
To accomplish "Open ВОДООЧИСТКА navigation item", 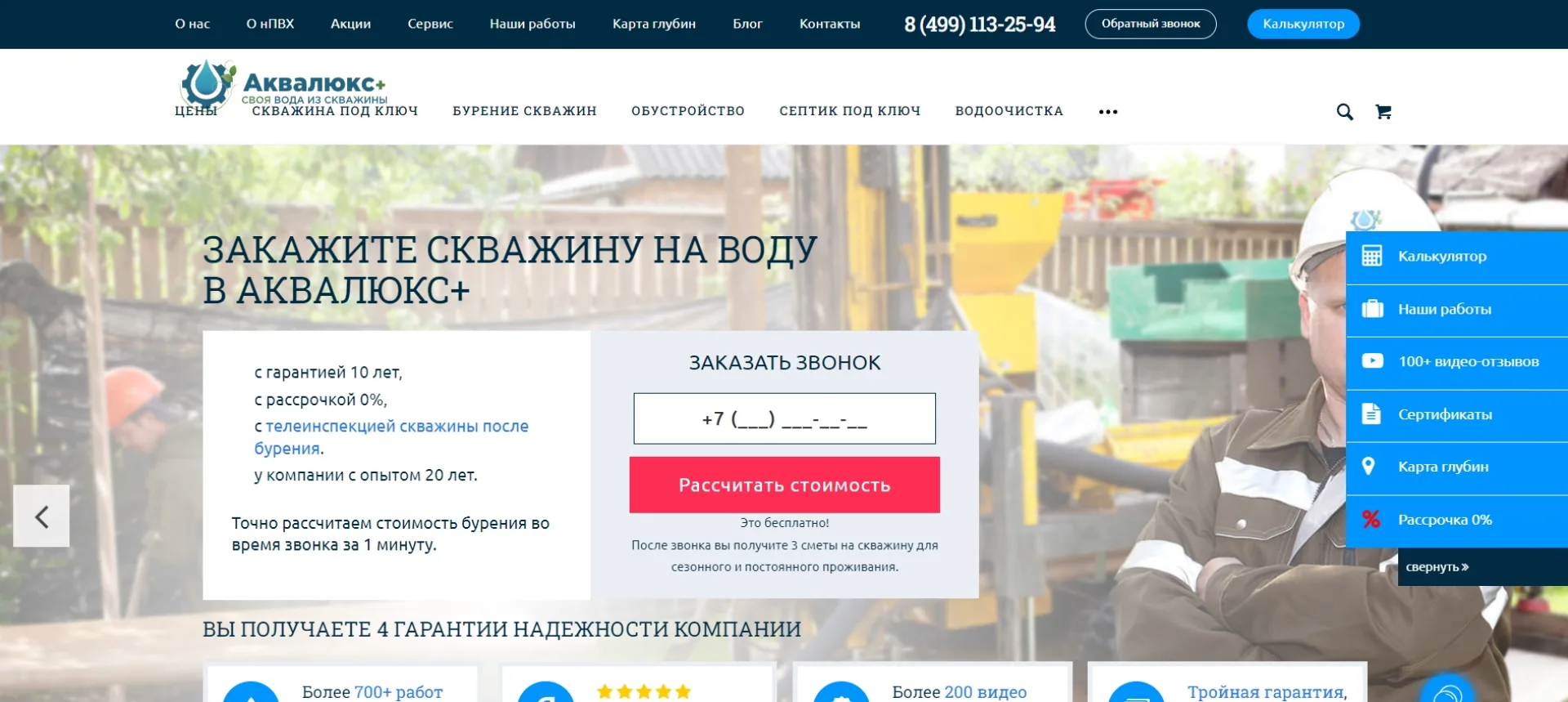I will coord(1009,111).
